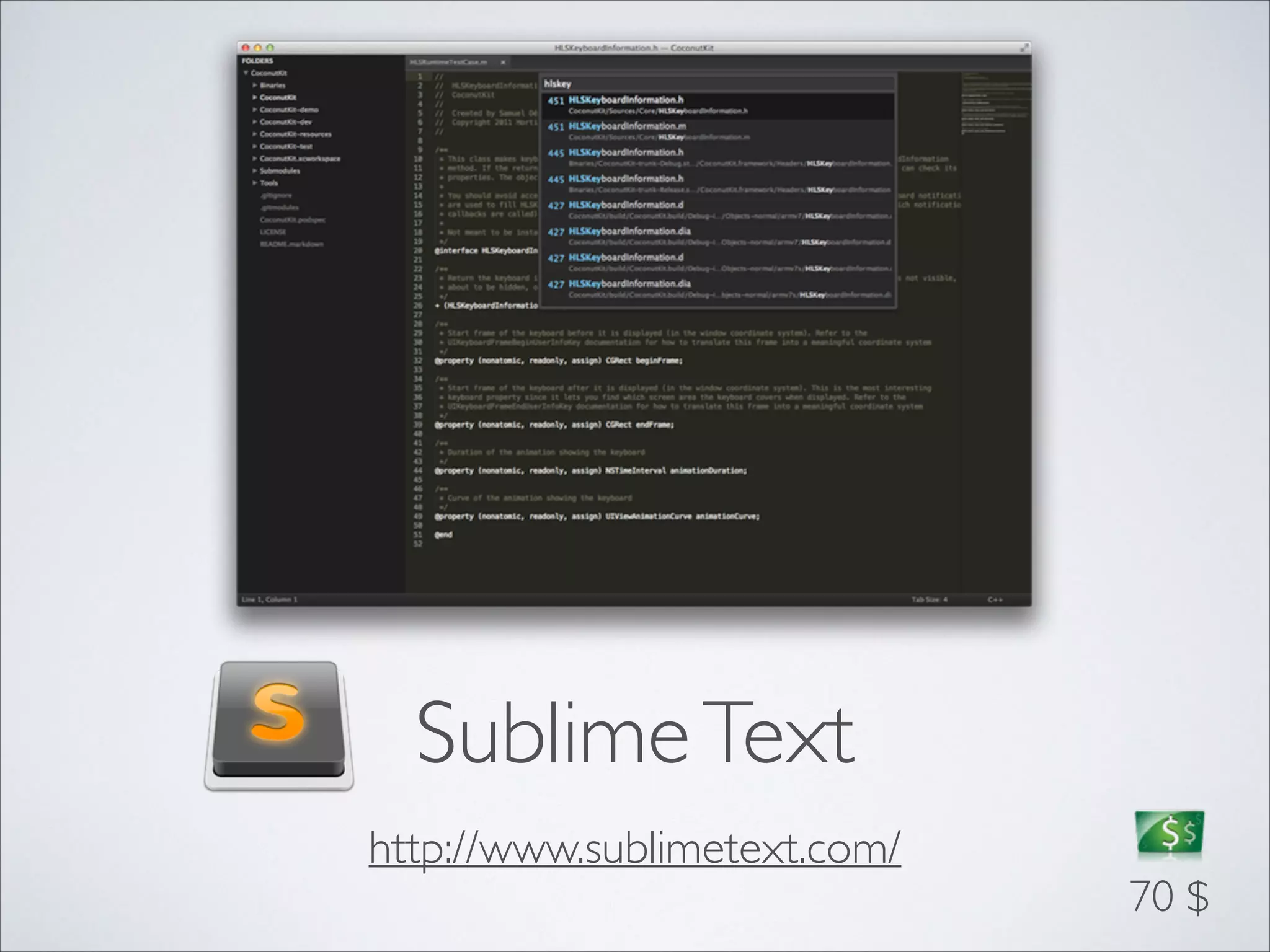Choose the 427 HLSKeyboardInformation.d armv7s result
Viewport: 1270px width, 952px height.
718,263
